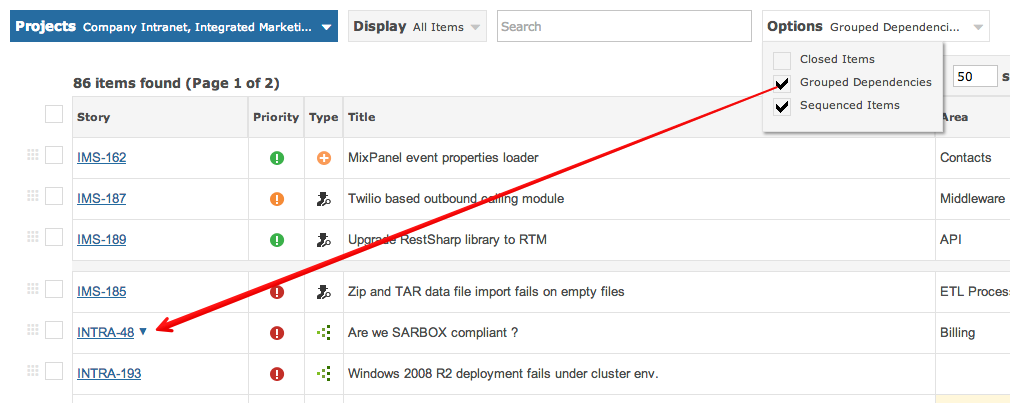The width and height of the screenshot is (1010, 403).
Task: Click the green priority icon for IMS-162
Action: pos(277,158)
